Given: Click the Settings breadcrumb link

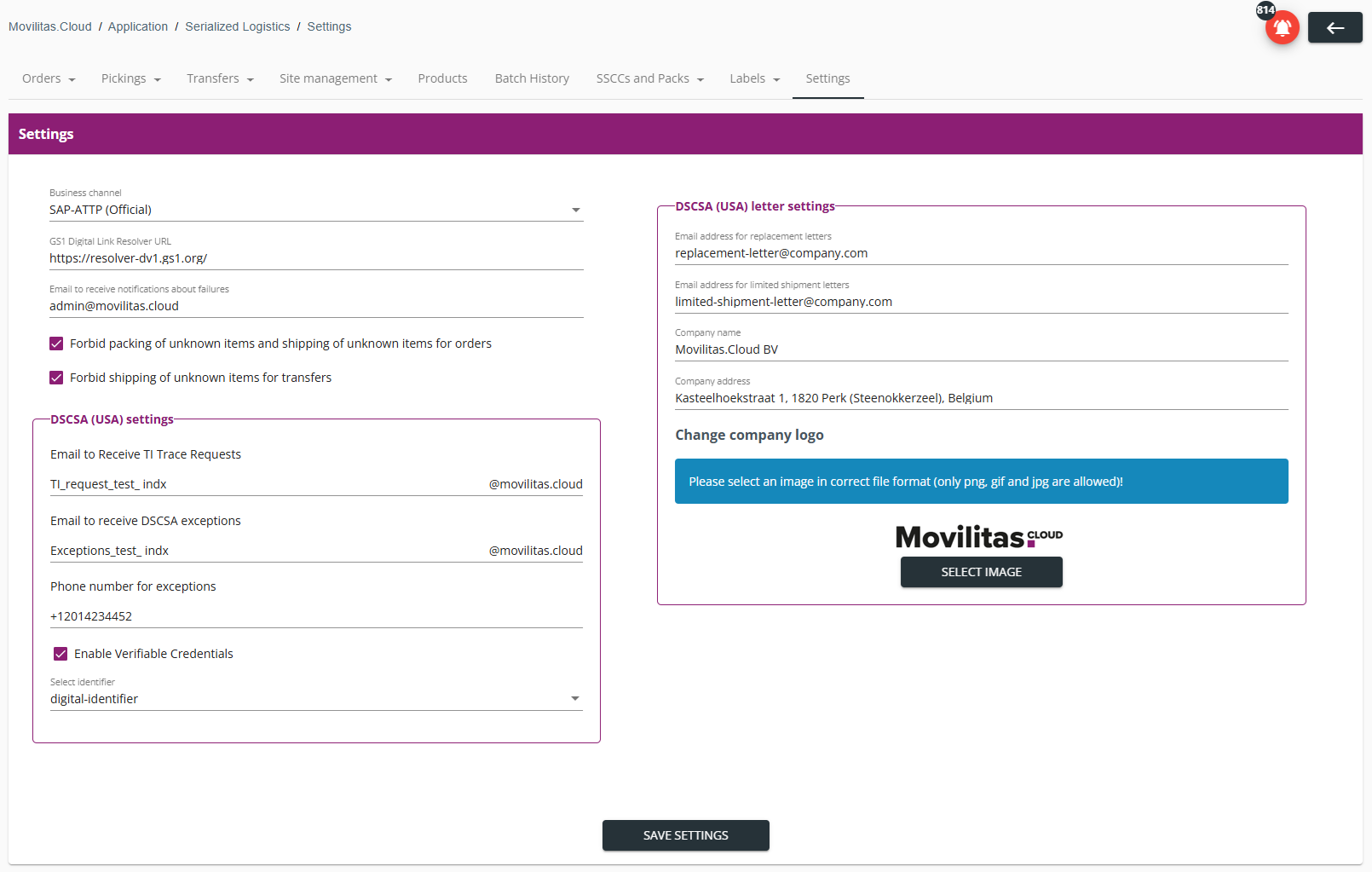Looking at the screenshot, I should [329, 26].
